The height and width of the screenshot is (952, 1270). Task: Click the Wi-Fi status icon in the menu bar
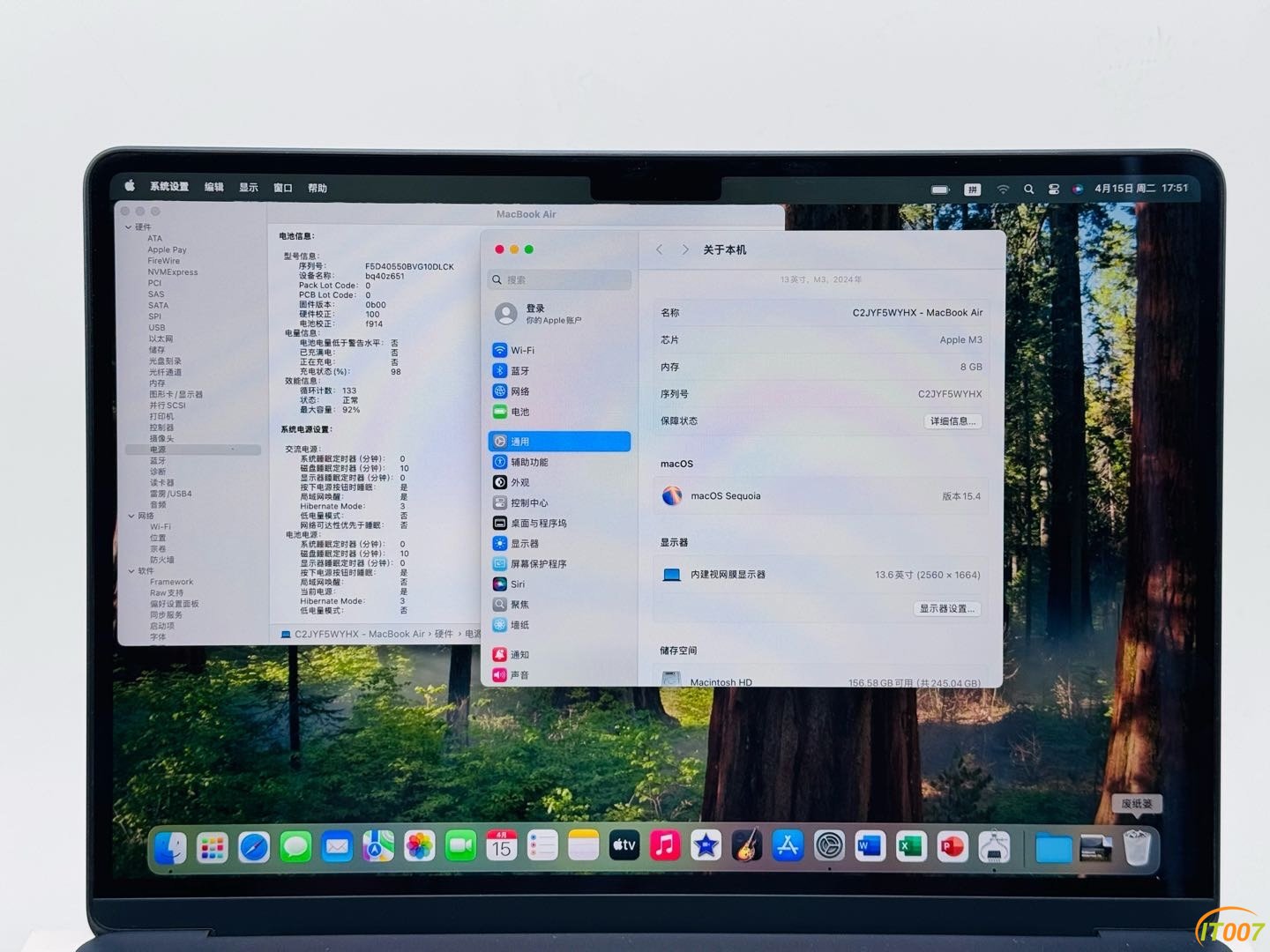tap(1003, 190)
